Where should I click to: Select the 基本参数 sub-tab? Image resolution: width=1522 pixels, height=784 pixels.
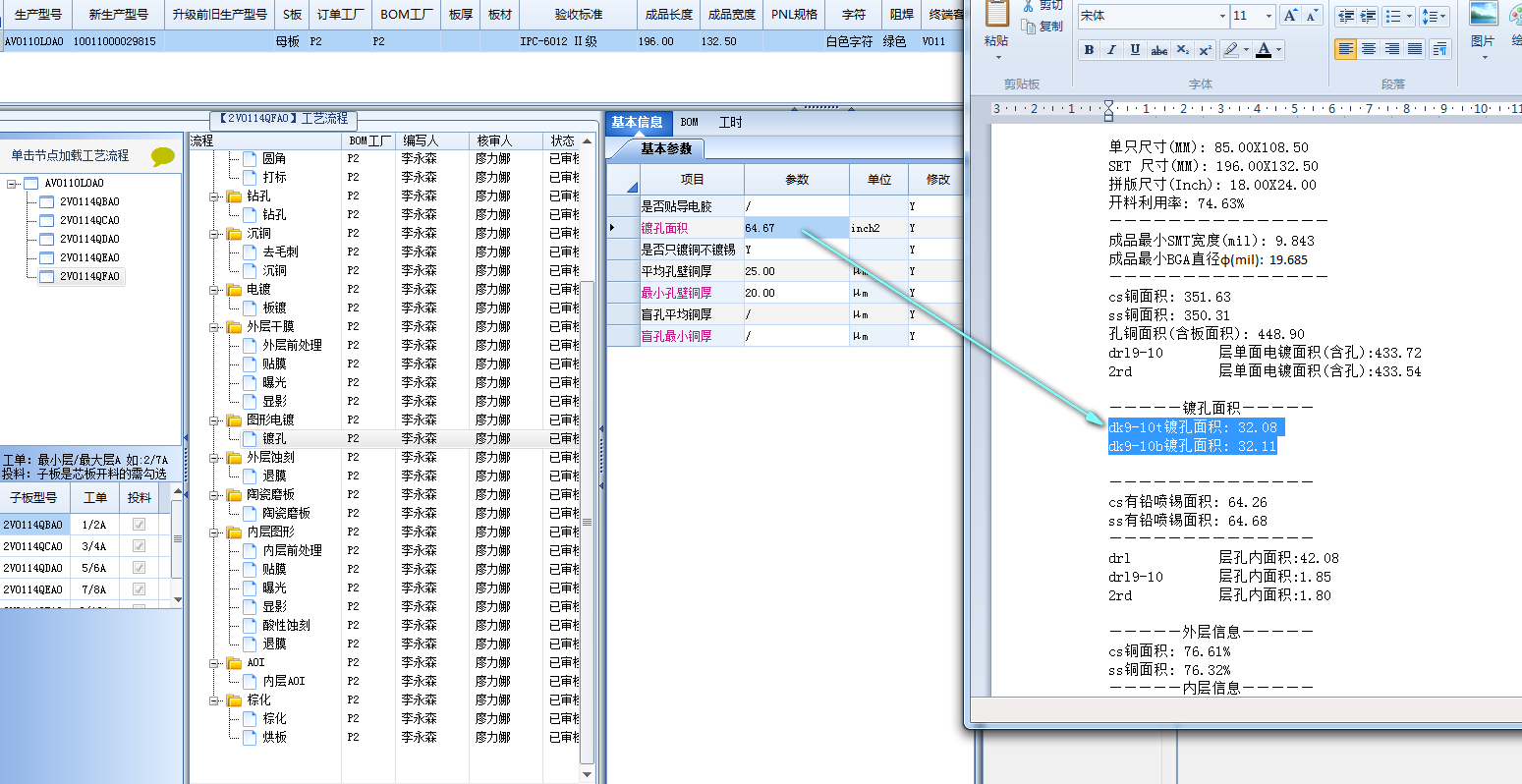coord(666,149)
